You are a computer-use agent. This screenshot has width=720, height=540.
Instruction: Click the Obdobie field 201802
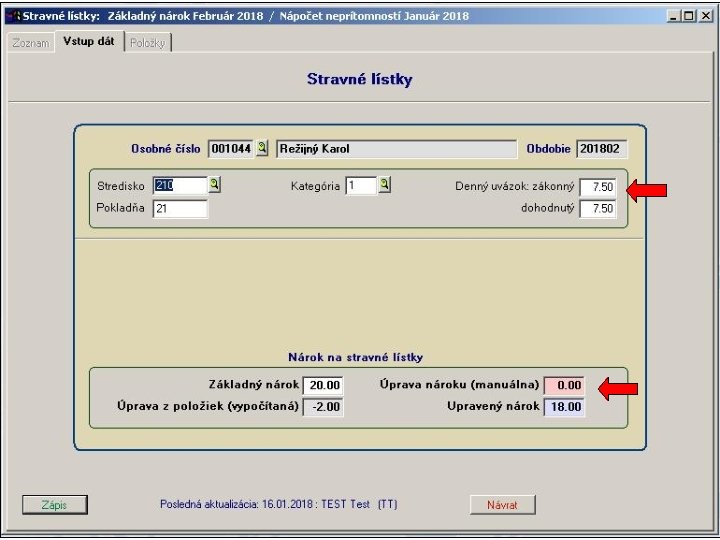[x=601, y=149]
